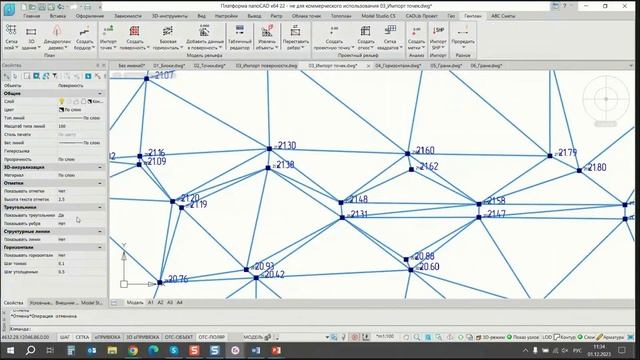Click the Проредить tool
This screenshot has width=640, height=360.
(x=463, y=37)
